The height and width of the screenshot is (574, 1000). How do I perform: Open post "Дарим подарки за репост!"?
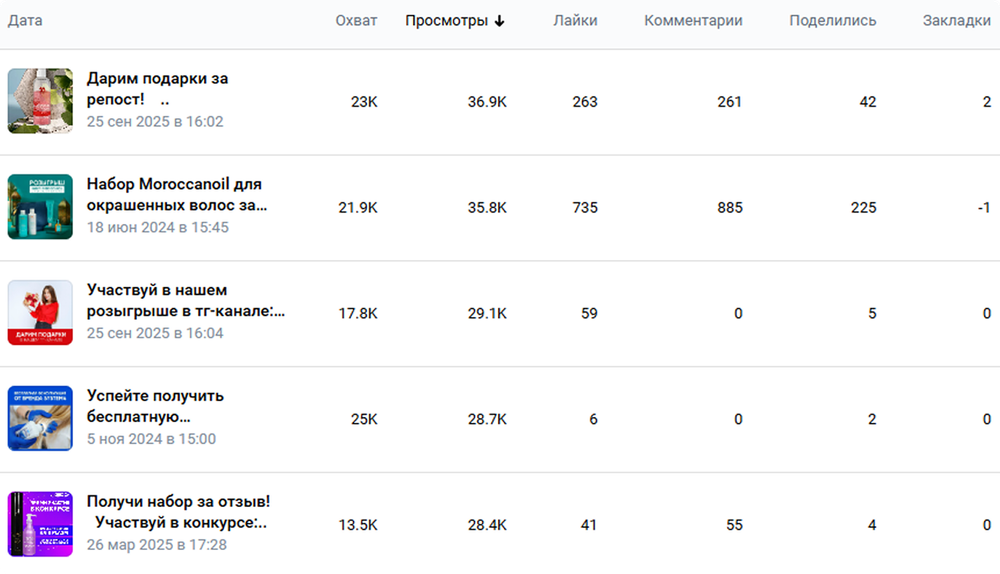158,89
